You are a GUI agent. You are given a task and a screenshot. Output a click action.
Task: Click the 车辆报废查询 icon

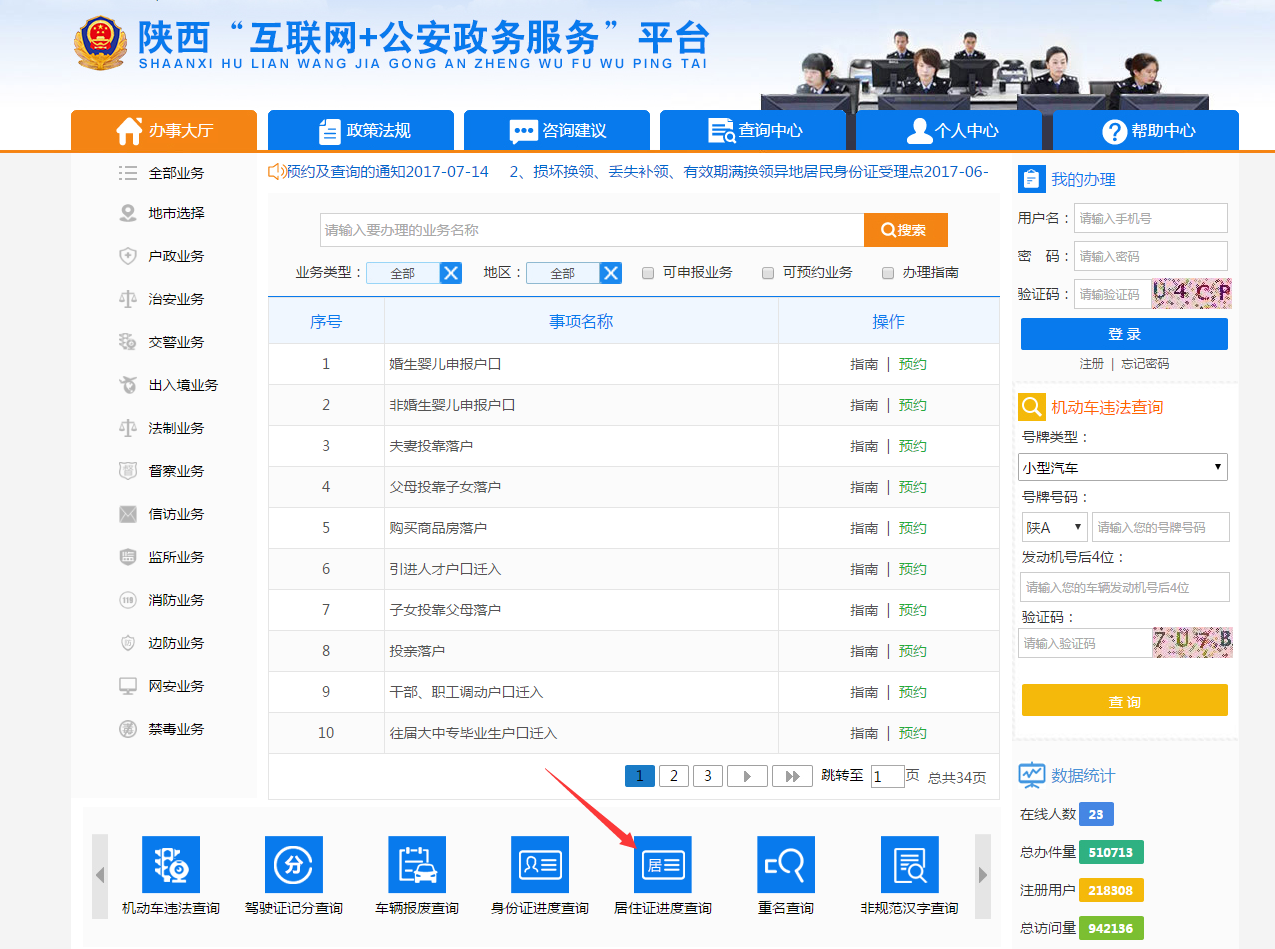[417, 864]
